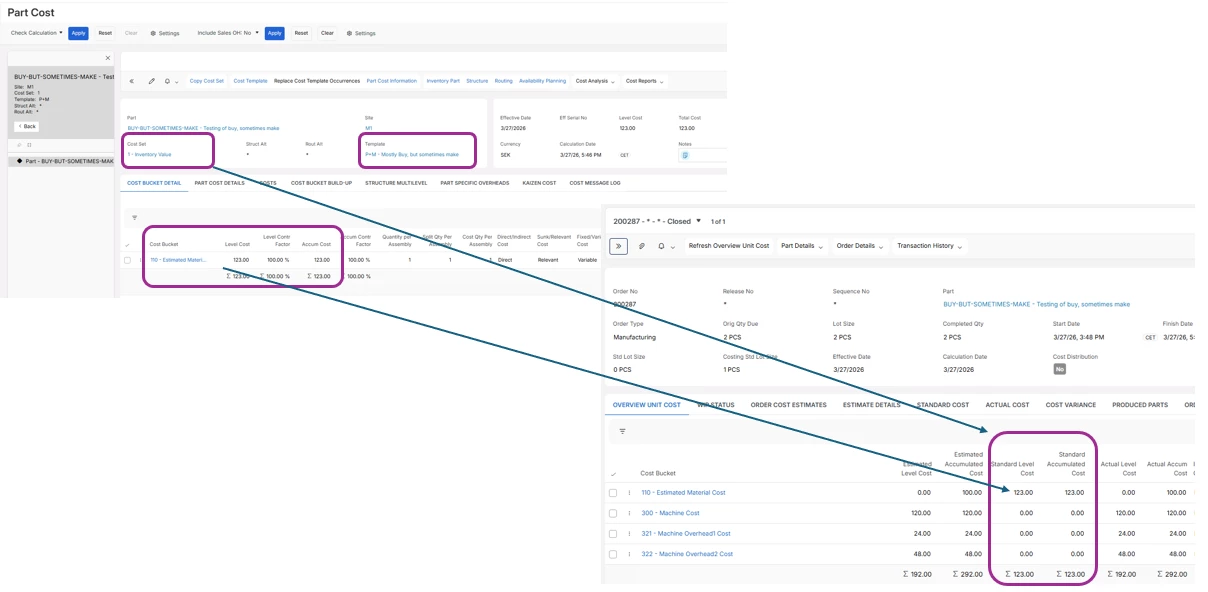
Task: Expand the Order Details menu
Action: click(x=859, y=246)
